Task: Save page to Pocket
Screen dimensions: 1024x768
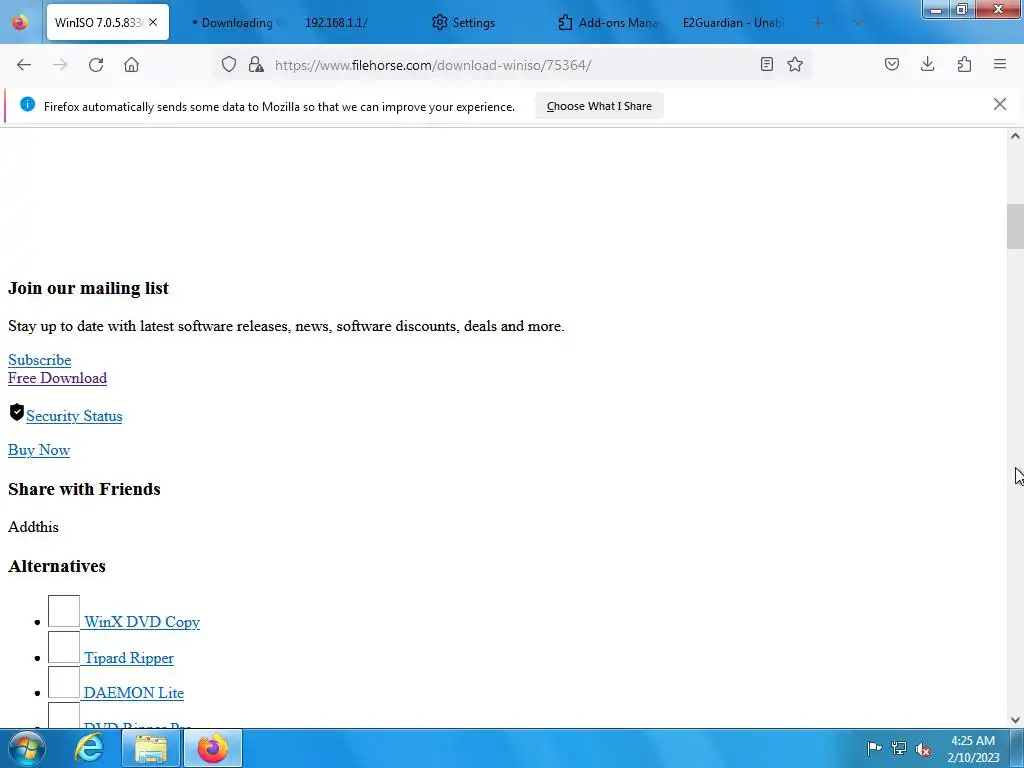Action: pyautogui.click(x=891, y=64)
